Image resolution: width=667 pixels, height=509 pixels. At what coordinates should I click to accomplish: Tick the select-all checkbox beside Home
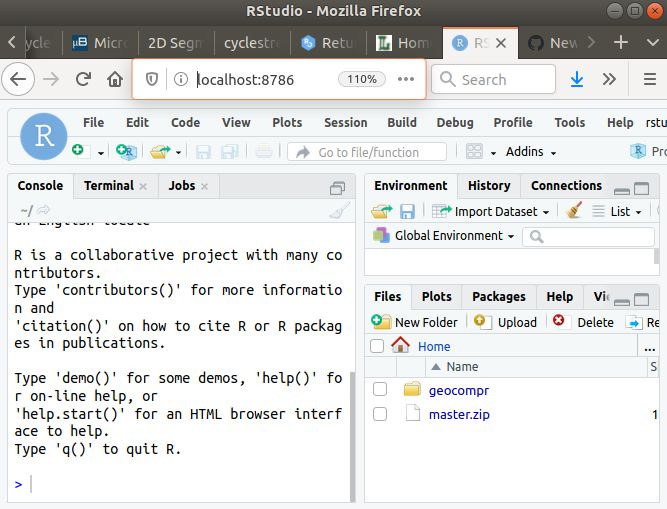tap(377, 346)
